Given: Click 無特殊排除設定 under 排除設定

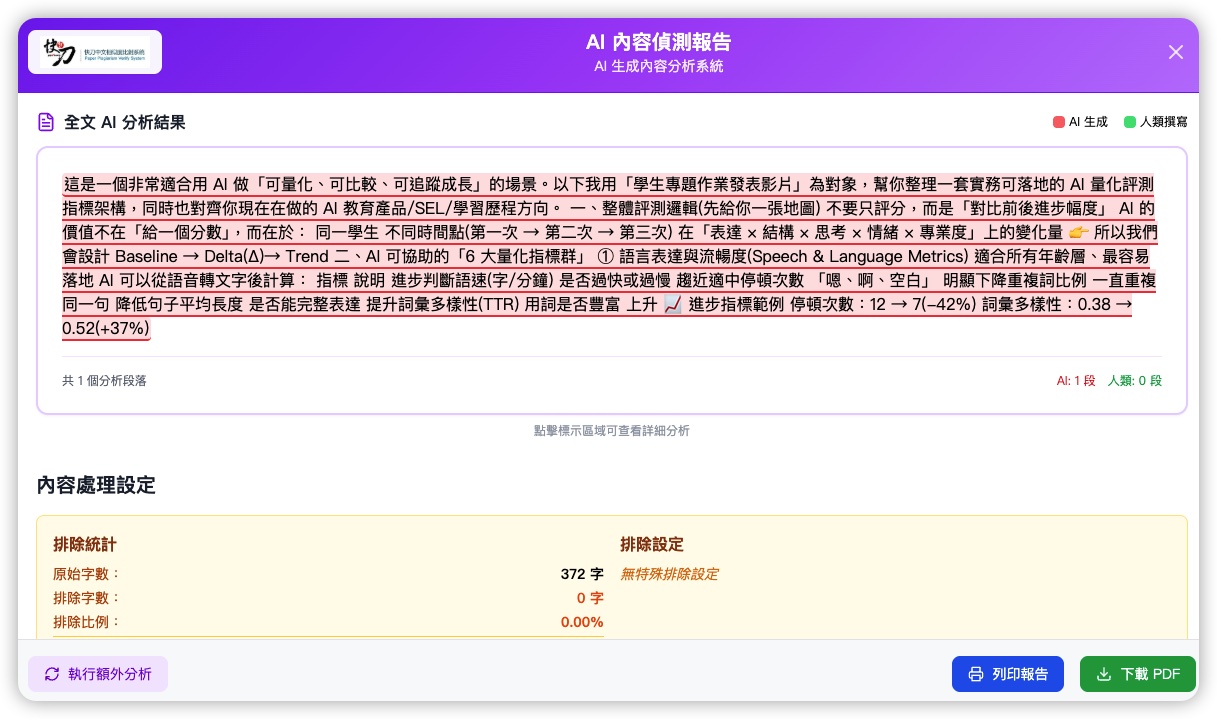Looking at the screenshot, I should coord(669,574).
